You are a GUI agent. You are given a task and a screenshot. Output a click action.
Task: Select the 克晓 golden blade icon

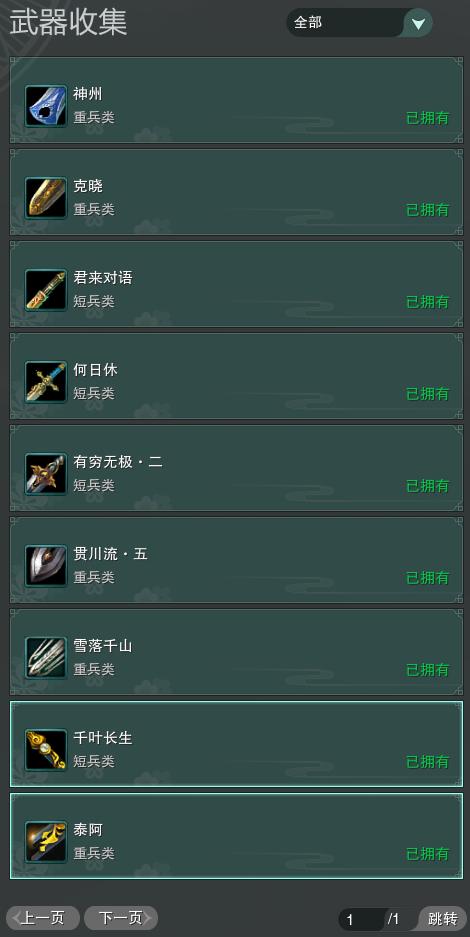click(x=46, y=198)
